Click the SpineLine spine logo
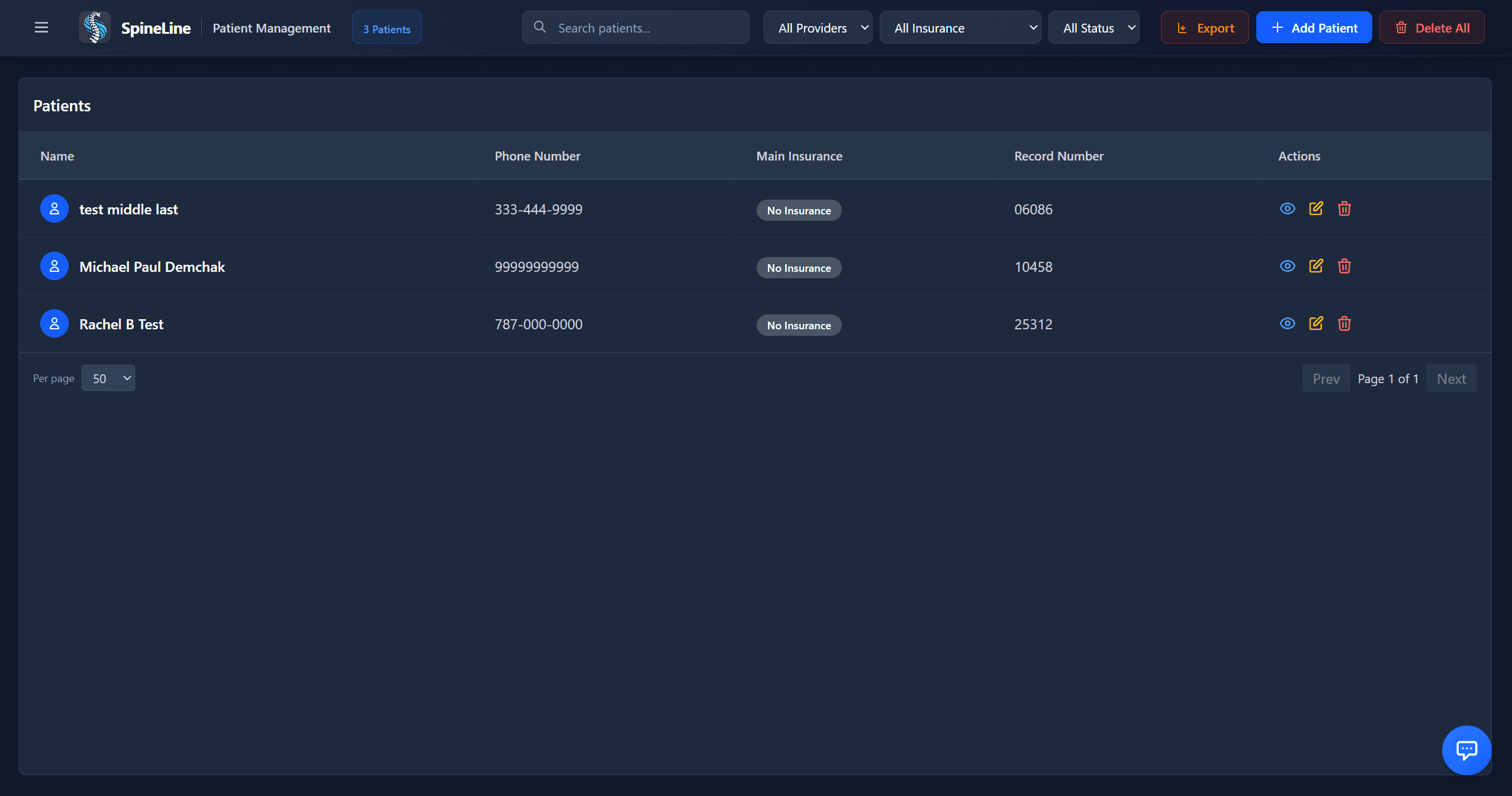Screen dimensions: 1512x796 [x=95, y=27]
